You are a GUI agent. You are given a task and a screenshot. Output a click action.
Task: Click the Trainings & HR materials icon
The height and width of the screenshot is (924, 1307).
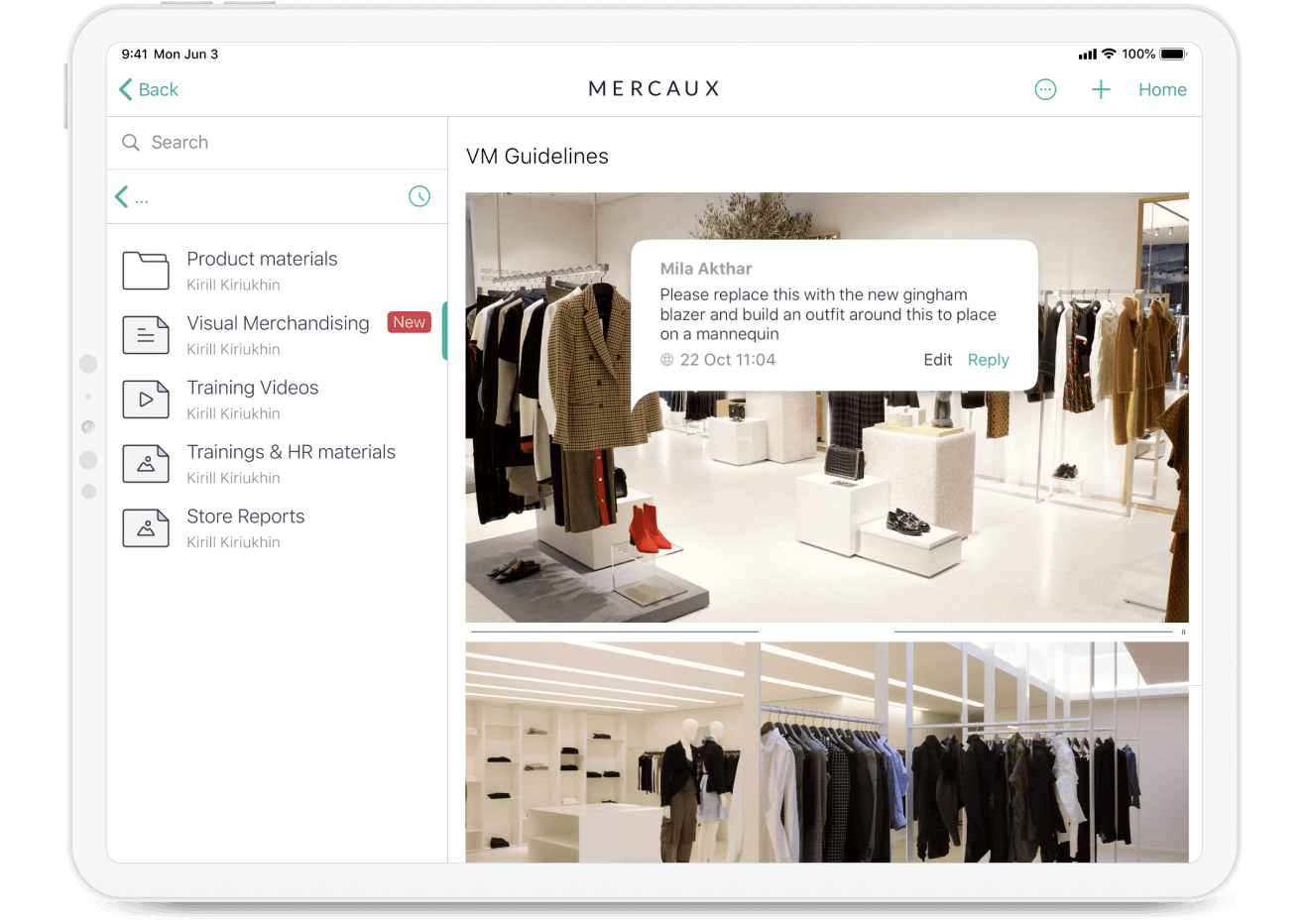[146, 464]
